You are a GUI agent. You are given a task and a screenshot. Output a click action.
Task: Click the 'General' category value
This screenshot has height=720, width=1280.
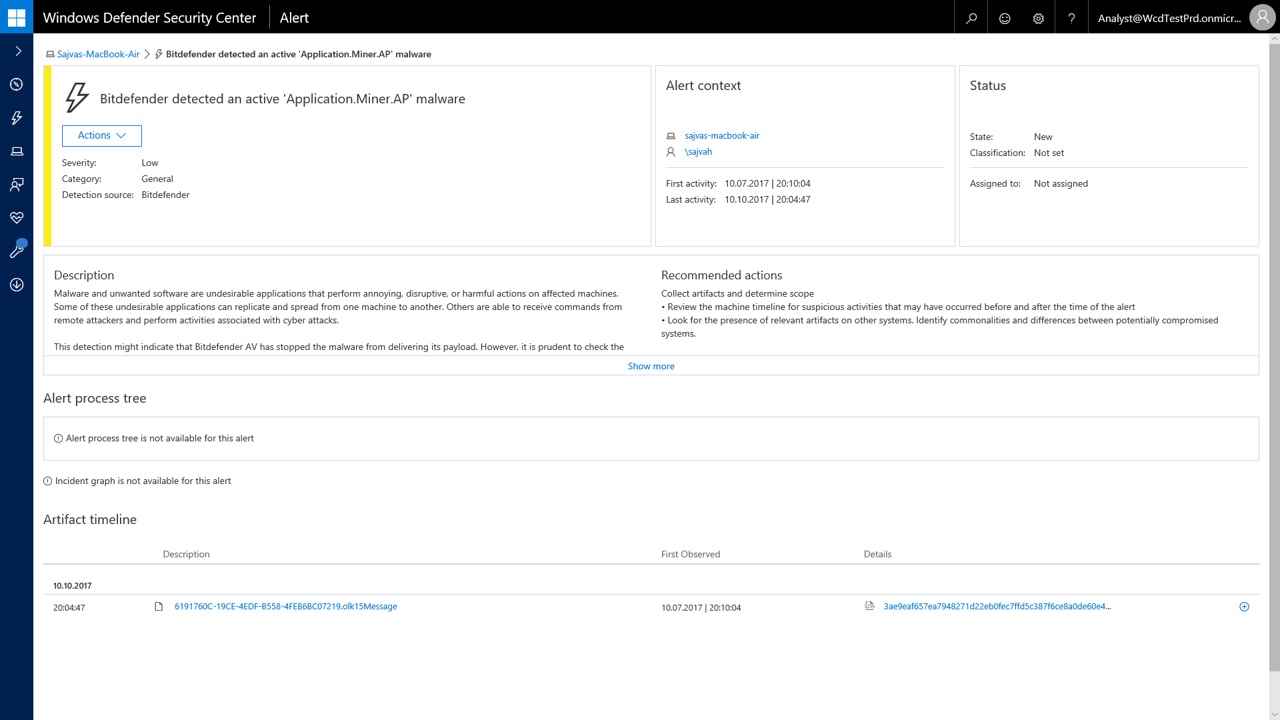pyautogui.click(x=157, y=179)
